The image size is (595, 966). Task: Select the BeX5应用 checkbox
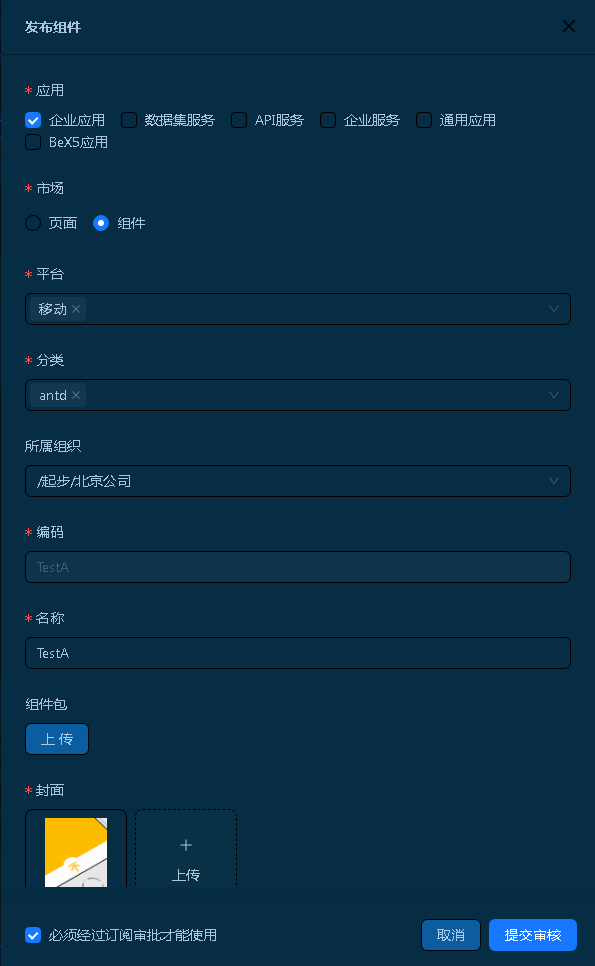(33, 142)
